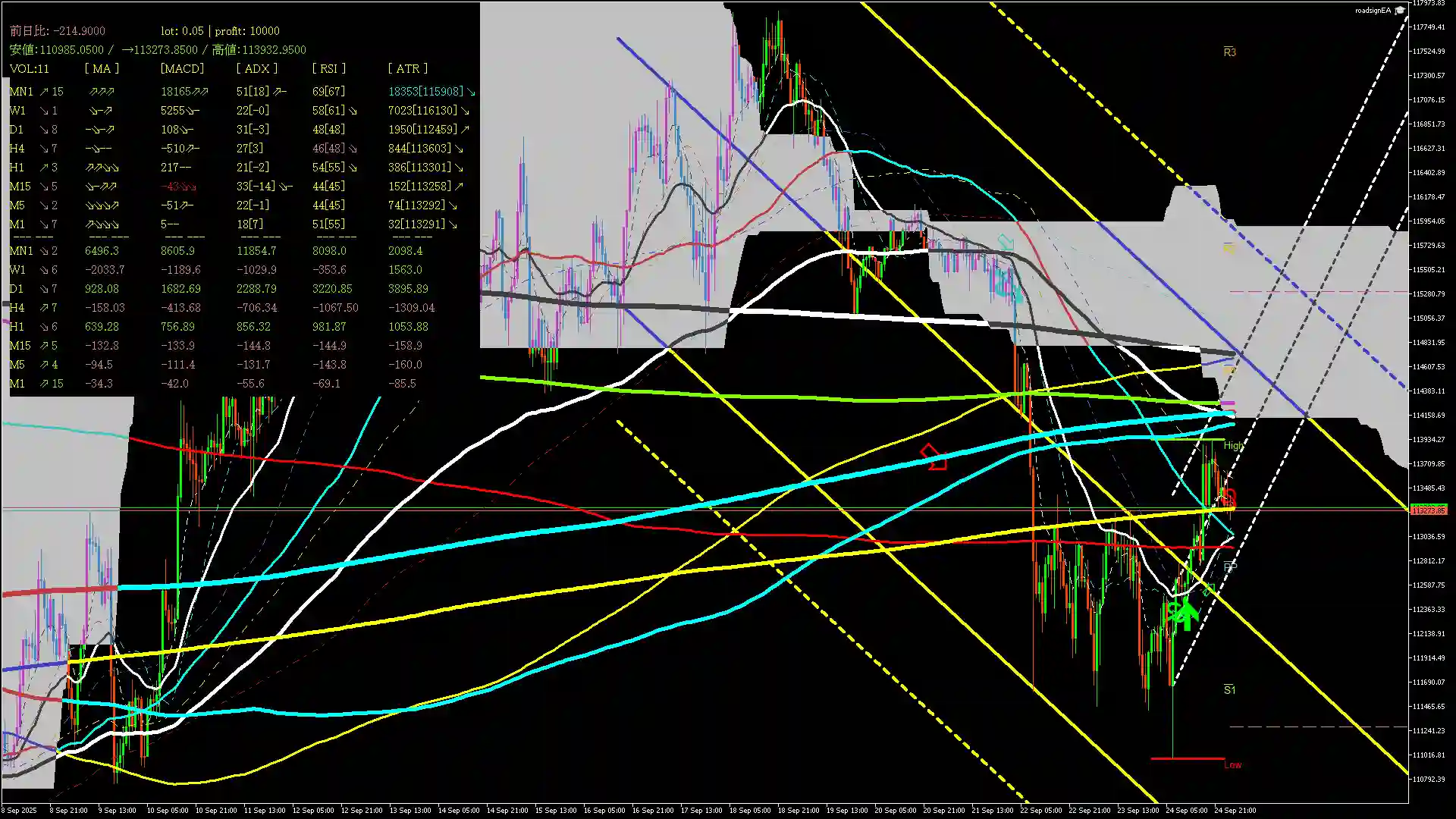
Task: Click the red current price tag
Action: pos(1429,510)
